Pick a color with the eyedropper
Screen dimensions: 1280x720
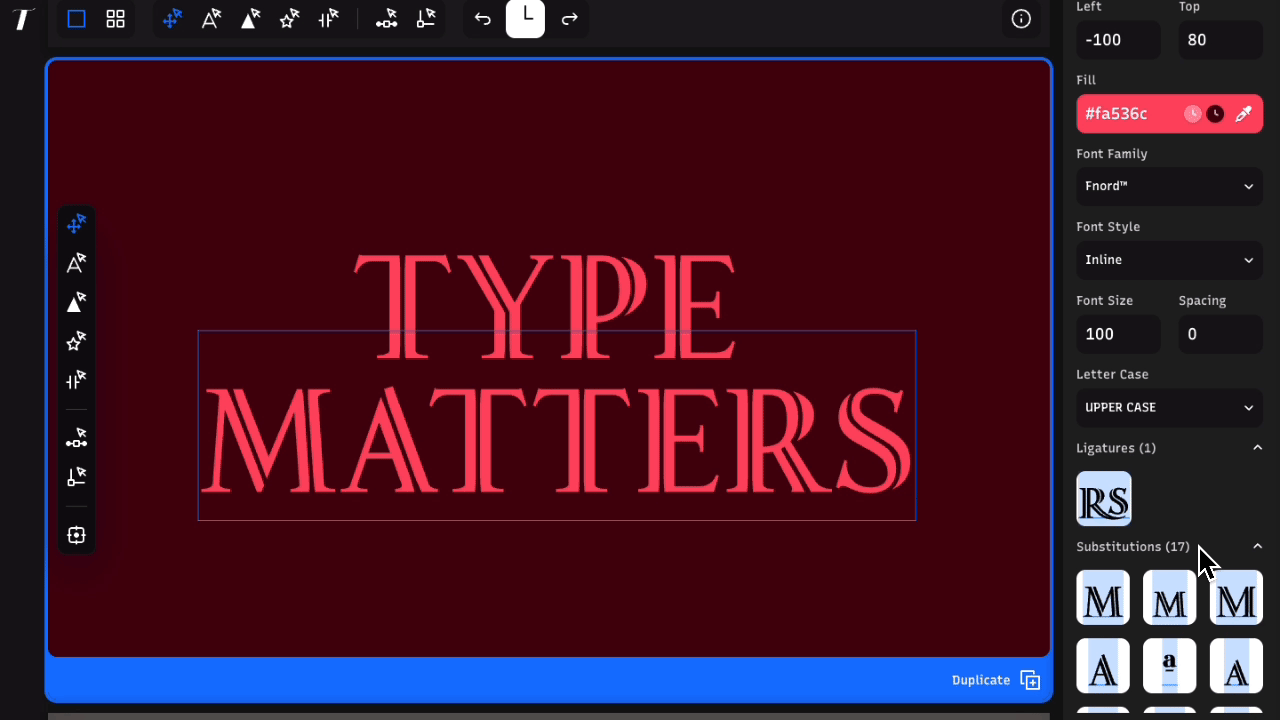[x=1243, y=114]
